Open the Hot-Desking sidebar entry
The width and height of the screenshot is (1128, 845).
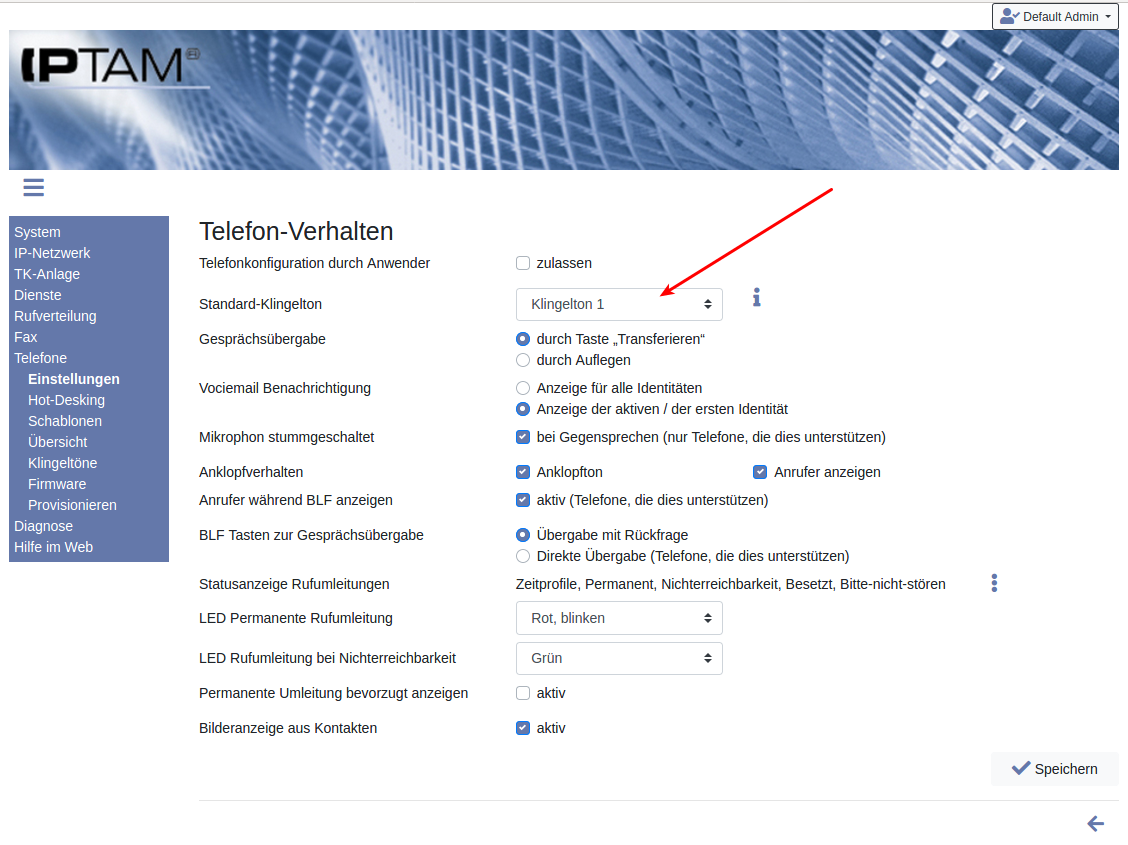(x=66, y=400)
